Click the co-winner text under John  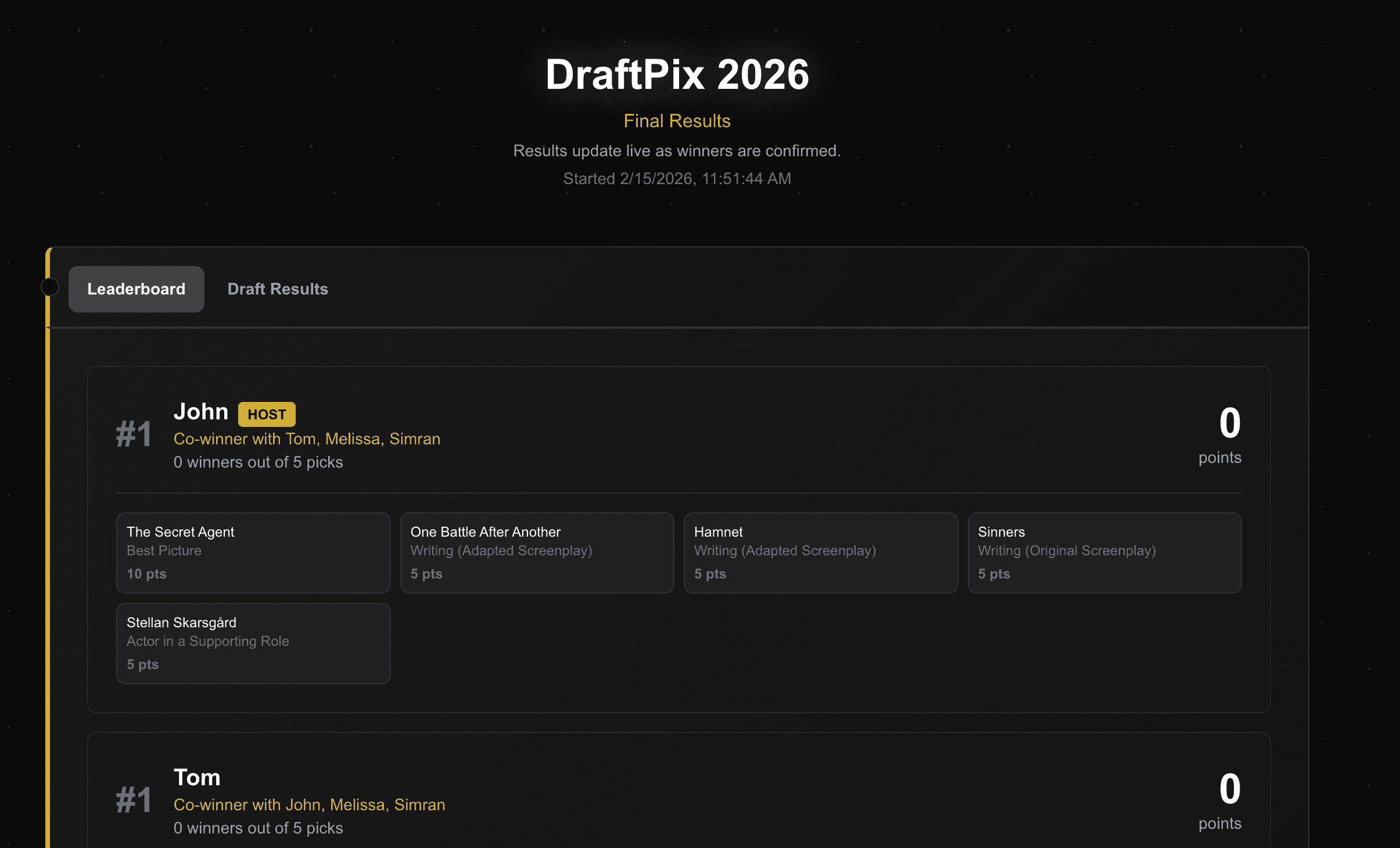pos(307,439)
